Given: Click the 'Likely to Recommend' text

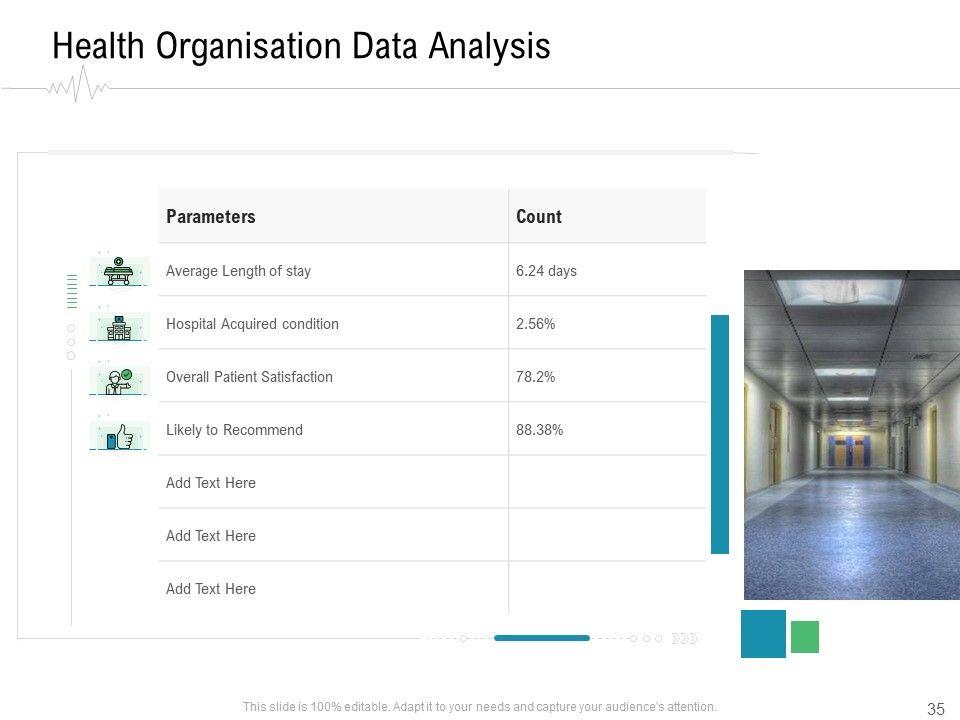Looking at the screenshot, I should coord(234,429).
